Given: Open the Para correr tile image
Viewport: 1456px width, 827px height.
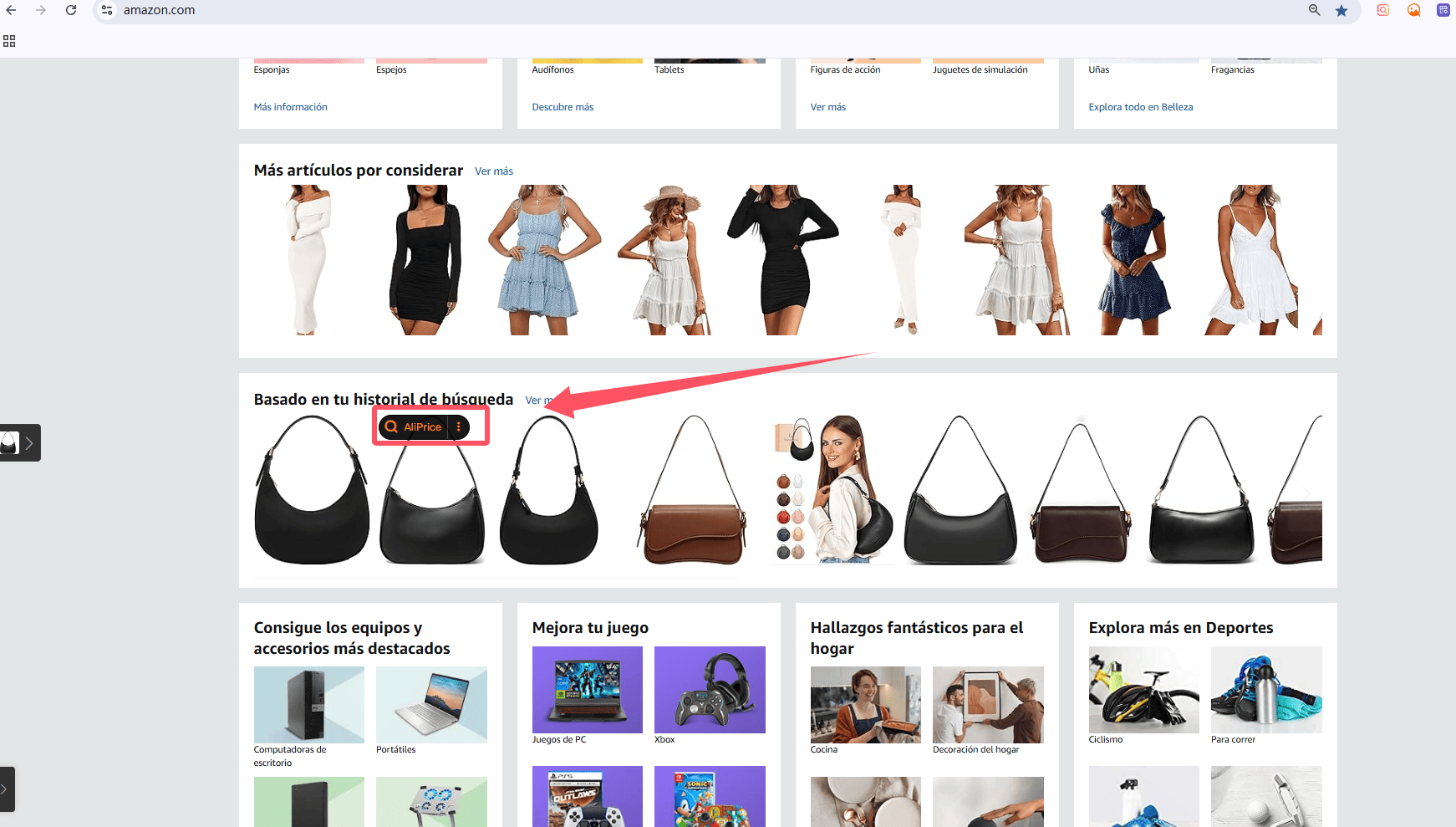Looking at the screenshot, I should 1266,690.
